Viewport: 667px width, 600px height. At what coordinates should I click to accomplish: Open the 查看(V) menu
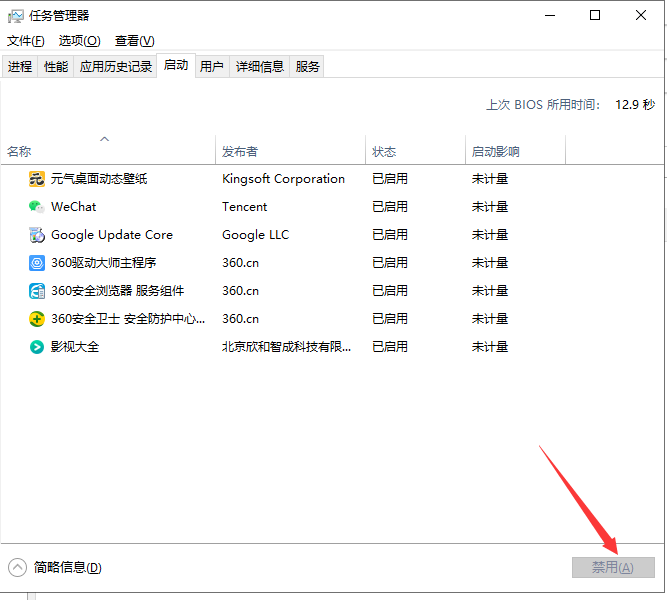134,41
